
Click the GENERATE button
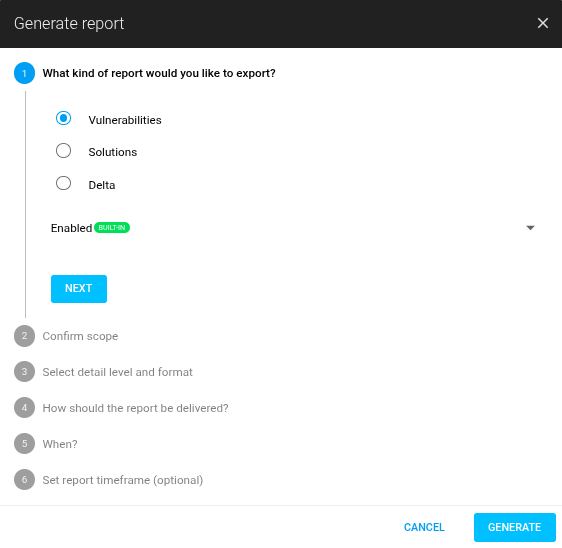point(515,527)
